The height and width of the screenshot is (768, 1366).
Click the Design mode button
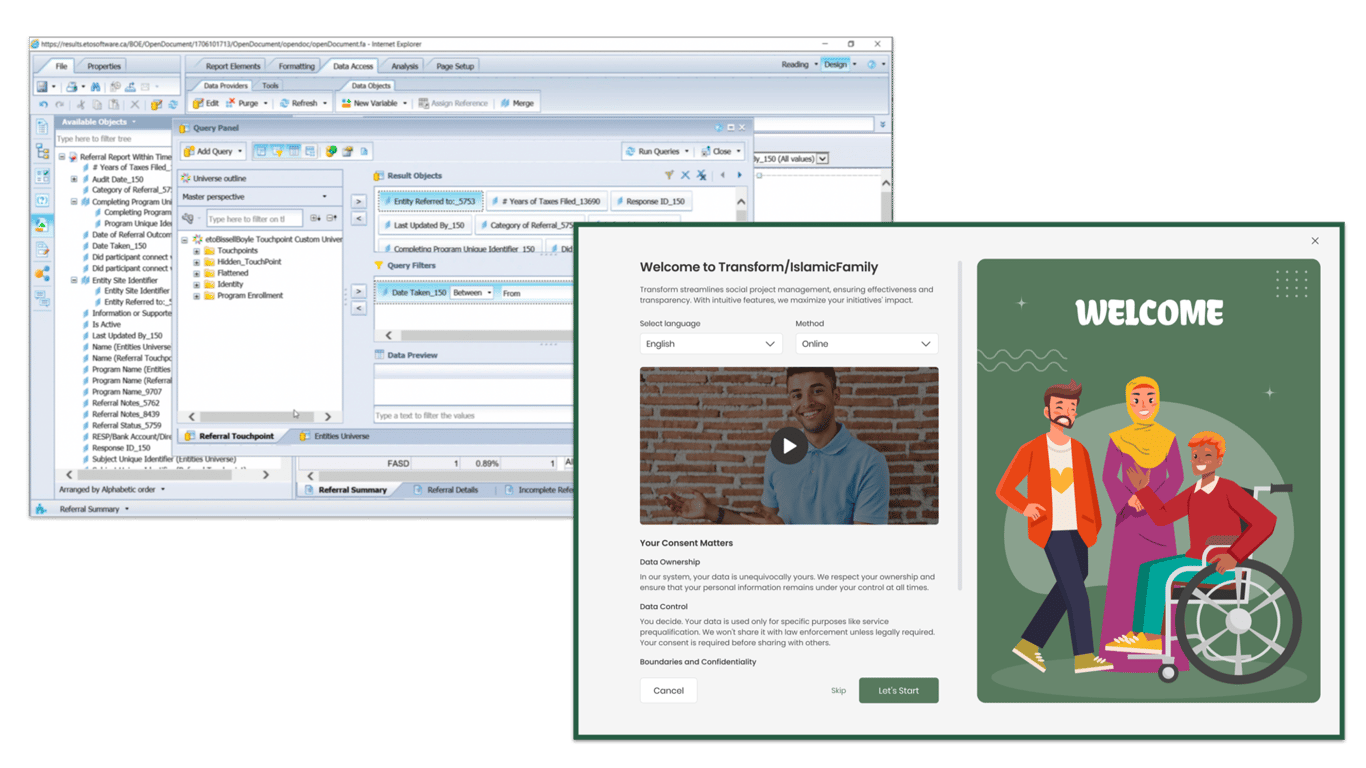click(x=836, y=65)
